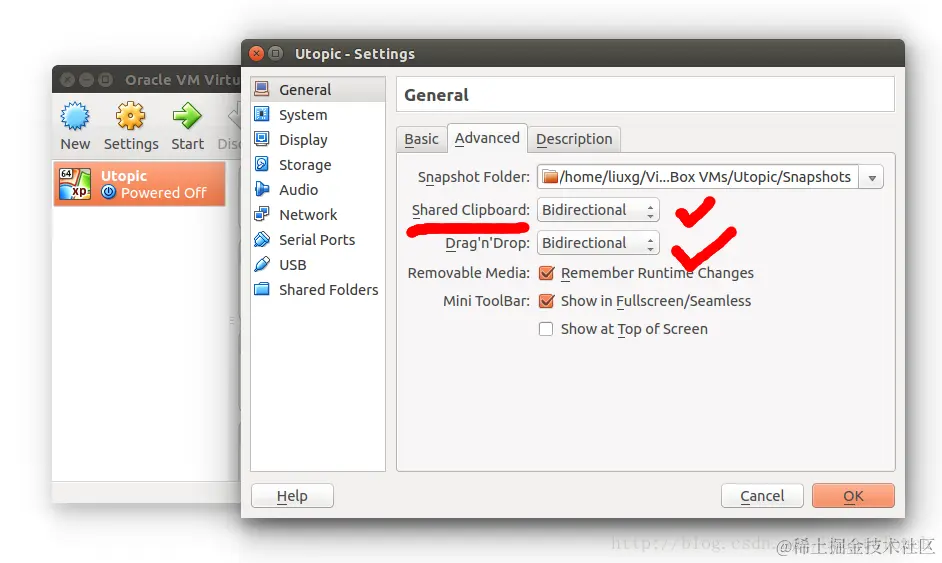942x563 pixels.
Task: Open the General settings category
Action: coord(318,90)
